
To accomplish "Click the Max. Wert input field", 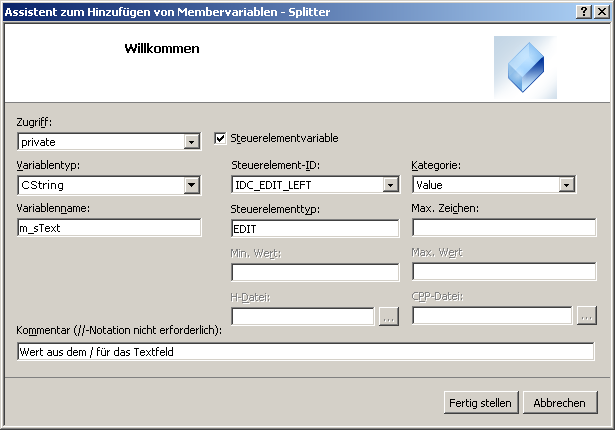I will 504,271.
